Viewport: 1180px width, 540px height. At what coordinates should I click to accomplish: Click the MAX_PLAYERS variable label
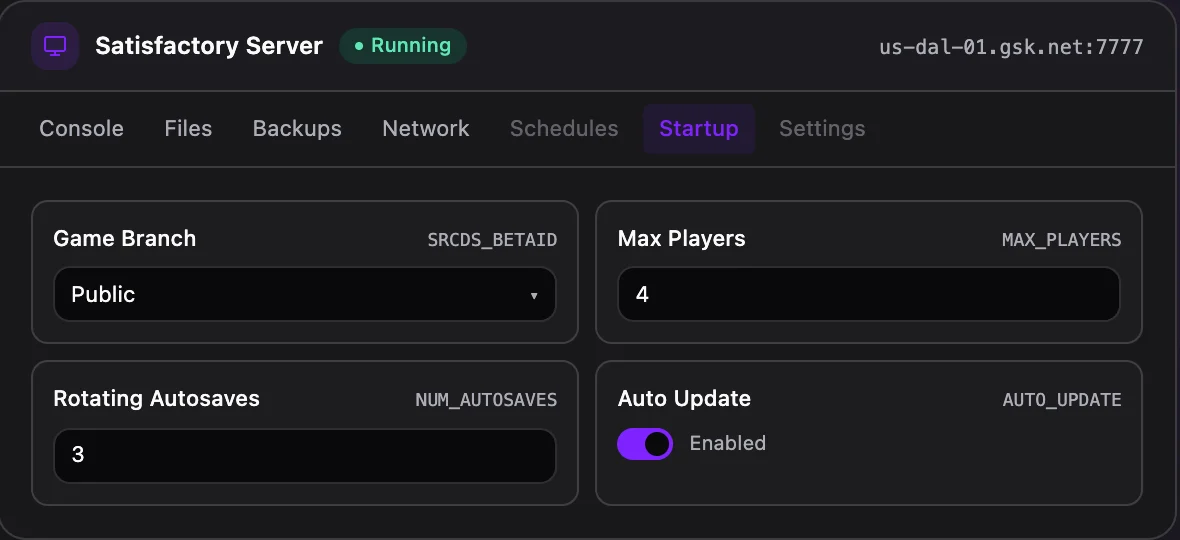point(1061,240)
